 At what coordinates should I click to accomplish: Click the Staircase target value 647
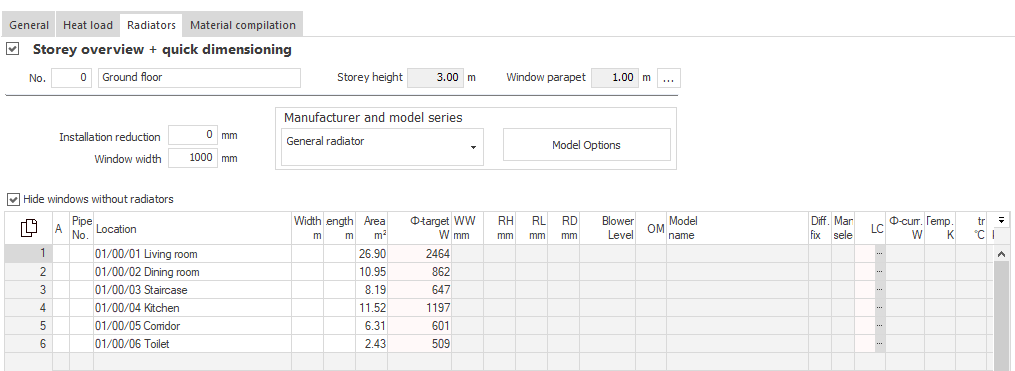419,289
